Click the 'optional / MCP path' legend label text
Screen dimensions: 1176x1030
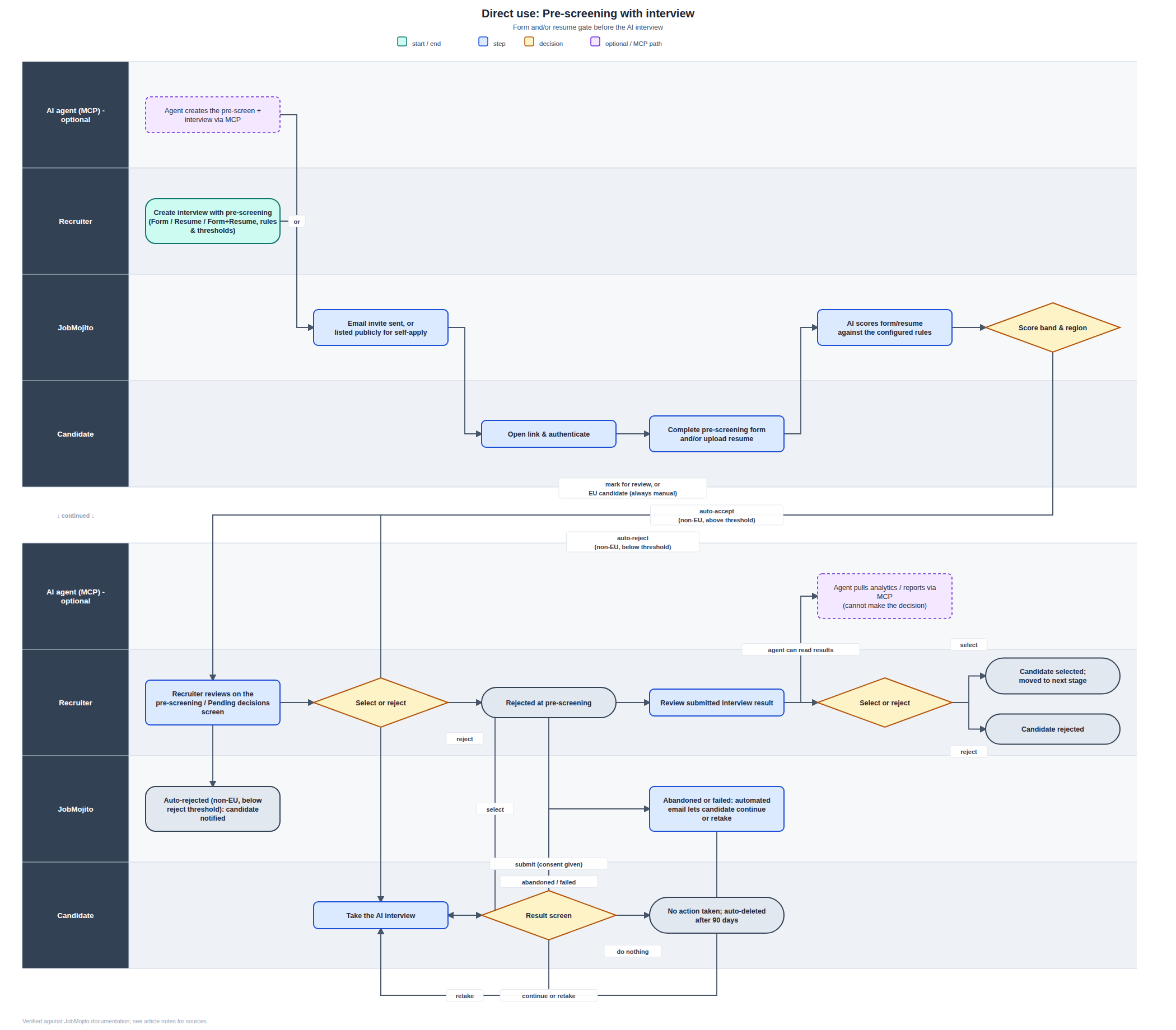click(633, 44)
